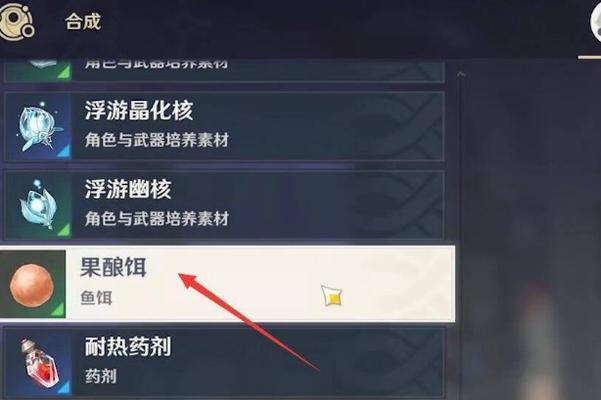Choose the 浮游幽核 recipe name
The width and height of the screenshot is (601, 400).
click(x=128, y=189)
